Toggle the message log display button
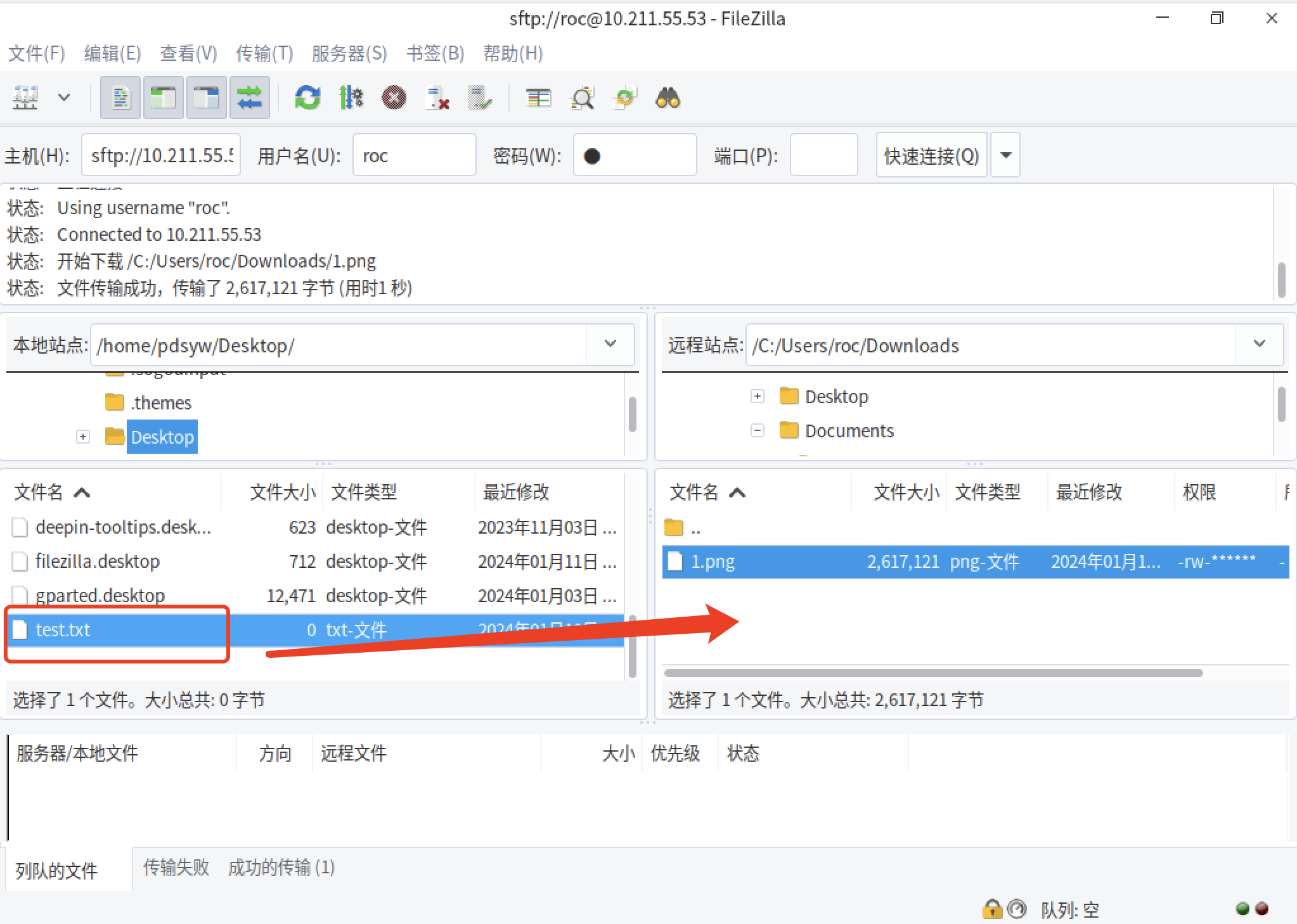Image resolution: width=1297 pixels, height=924 pixels. click(x=120, y=98)
